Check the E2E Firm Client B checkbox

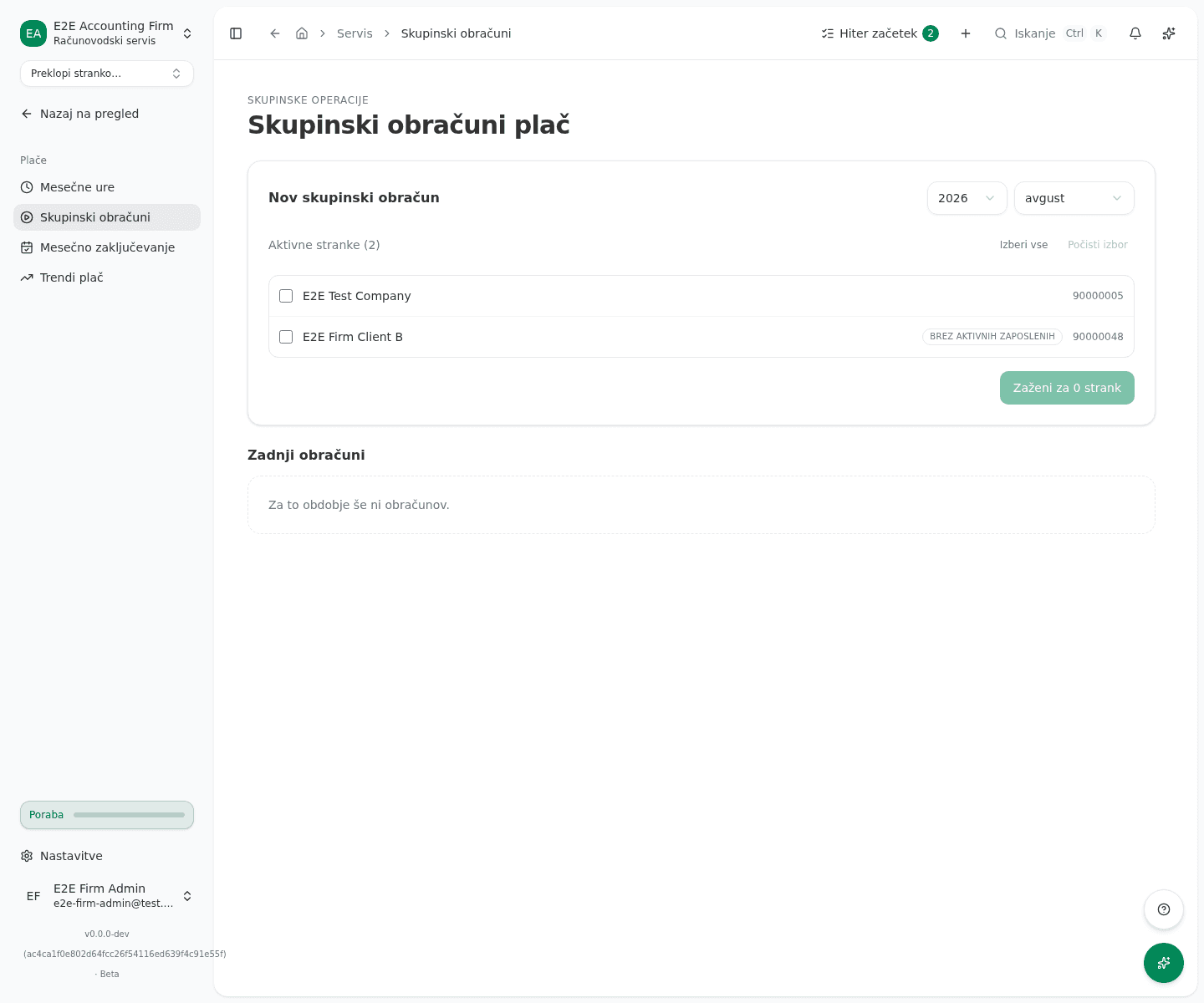pos(286,337)
